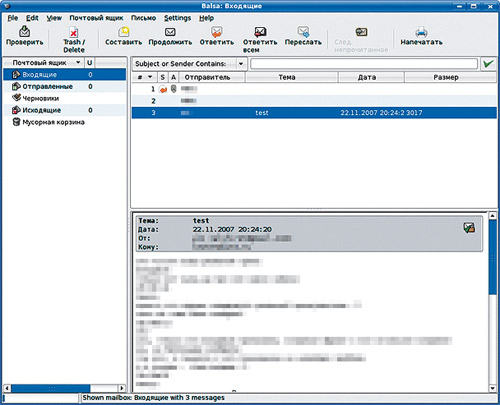This screenshot has height=405, width=500.
Task: Select the Черновики mailbox
Action: tap(65, 98)
